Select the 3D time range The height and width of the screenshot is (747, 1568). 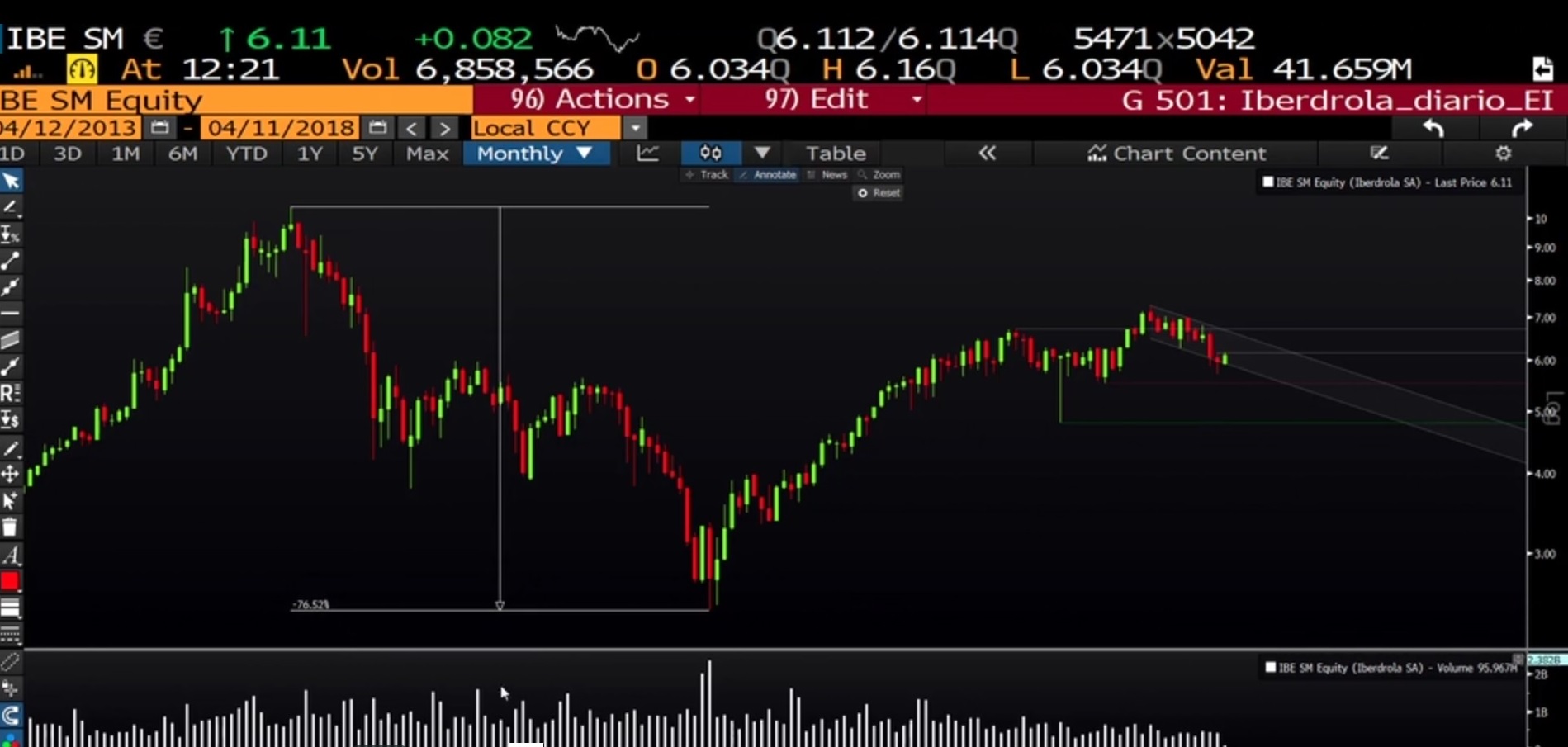point(68,154)
